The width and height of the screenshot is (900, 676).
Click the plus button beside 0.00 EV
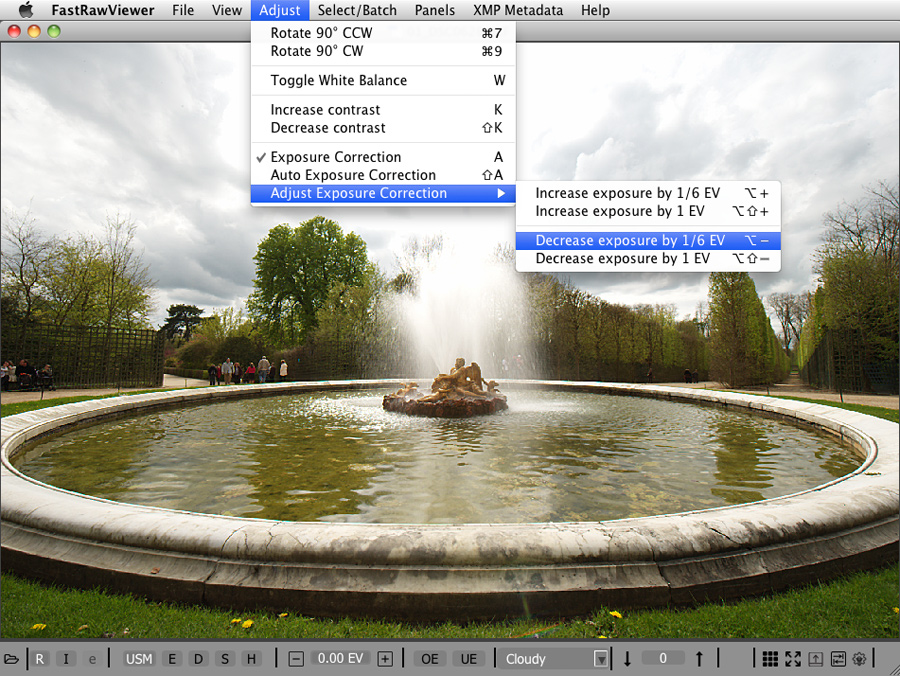[385, 659]
